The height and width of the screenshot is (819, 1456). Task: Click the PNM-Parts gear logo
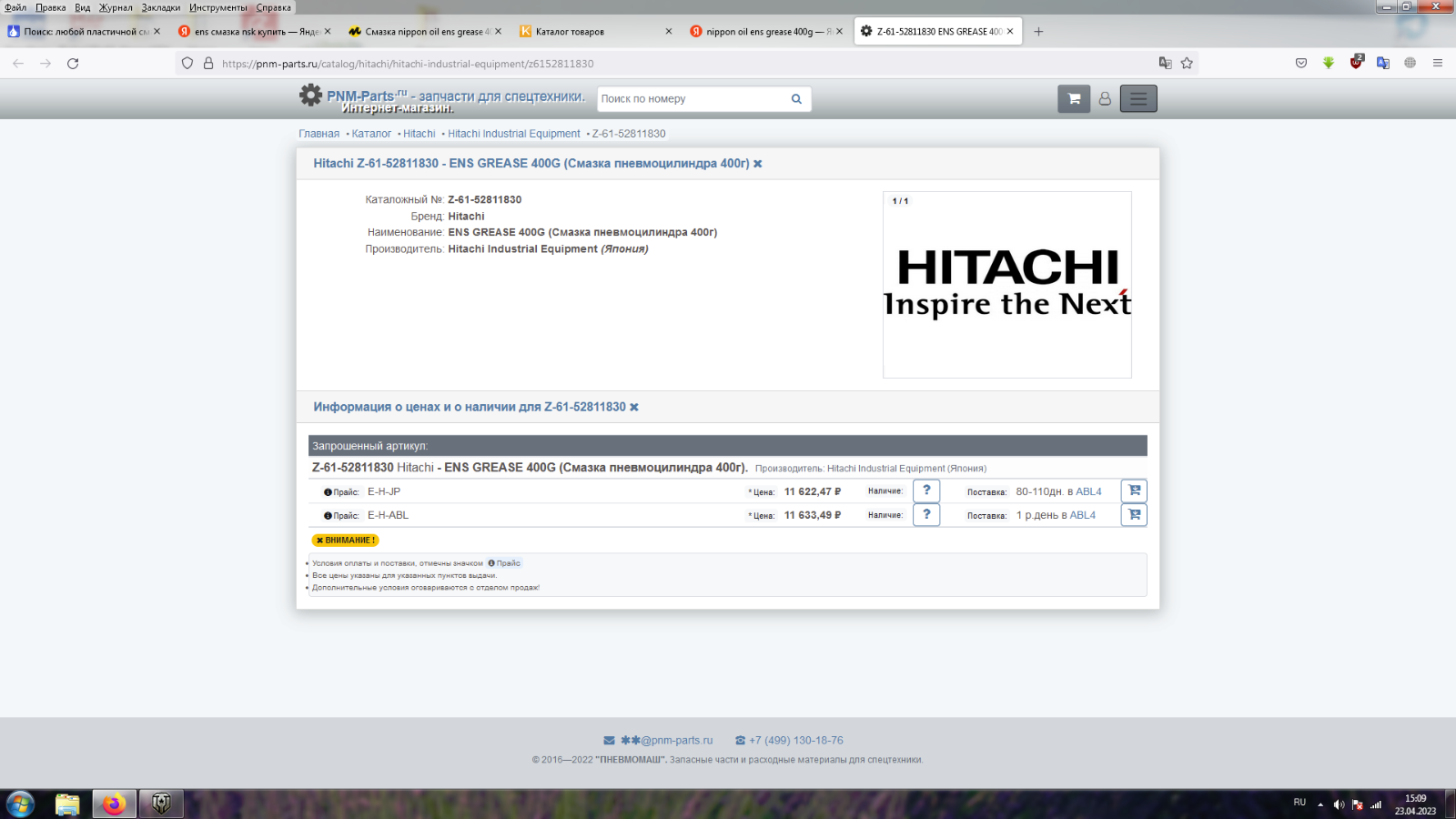tap(310, 96)
